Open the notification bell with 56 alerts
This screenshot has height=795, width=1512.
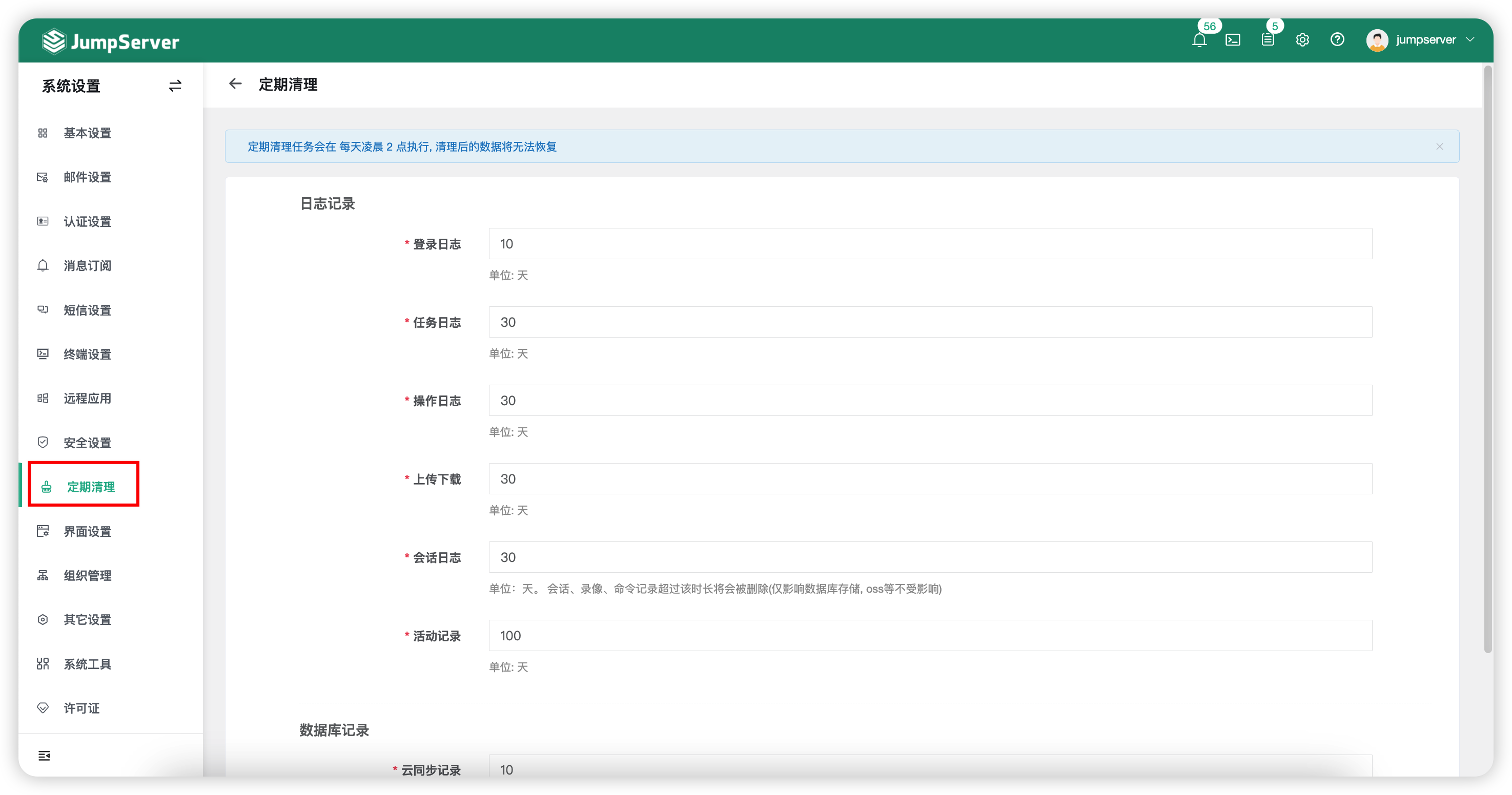coord(1200,40)
